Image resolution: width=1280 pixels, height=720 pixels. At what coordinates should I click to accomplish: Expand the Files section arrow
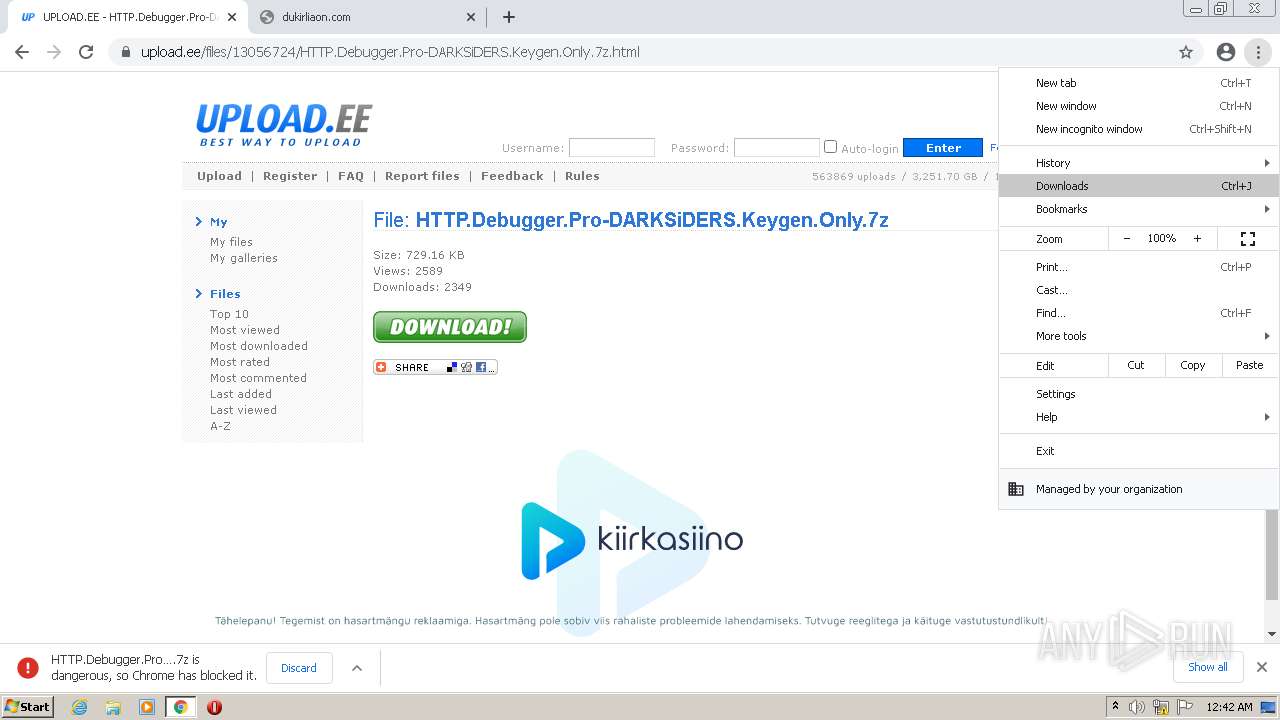pos(199,294)
